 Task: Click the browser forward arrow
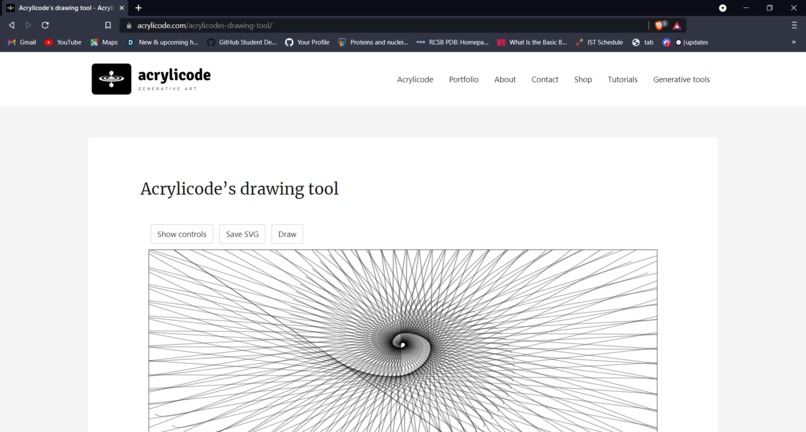pos(28,25)
